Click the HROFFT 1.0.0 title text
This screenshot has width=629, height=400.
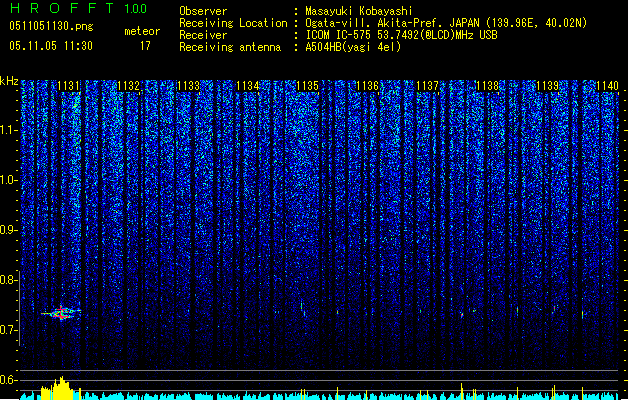[x=78, y=8]
